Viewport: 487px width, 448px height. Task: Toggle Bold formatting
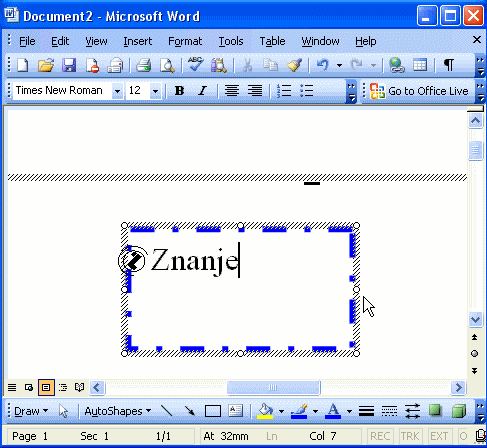click(x=179, y=91)
